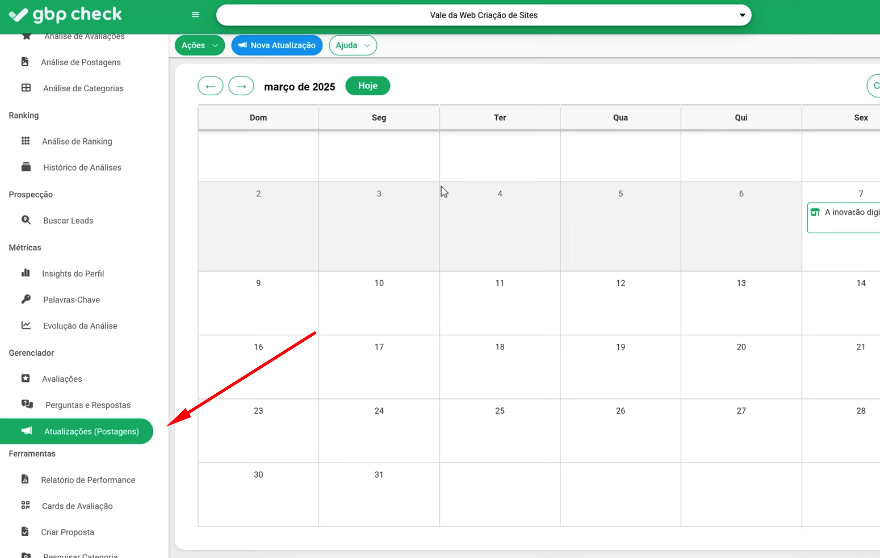This screenshot has width=880, height=558.
Task: Open the 'A inovação digi...' post event
Action: pyautogui.click(x=844, y=217)
